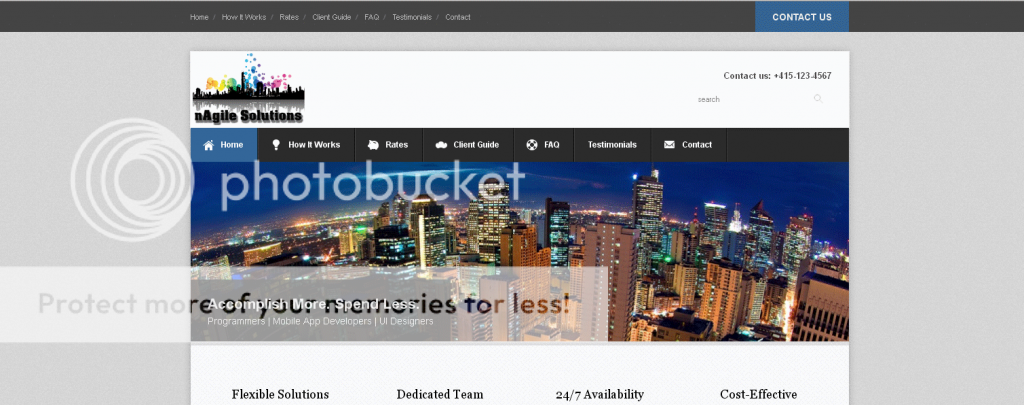Screen dimensions: 1024x405
Task: Click the home icon in main navigation
Action: point(208,145)
